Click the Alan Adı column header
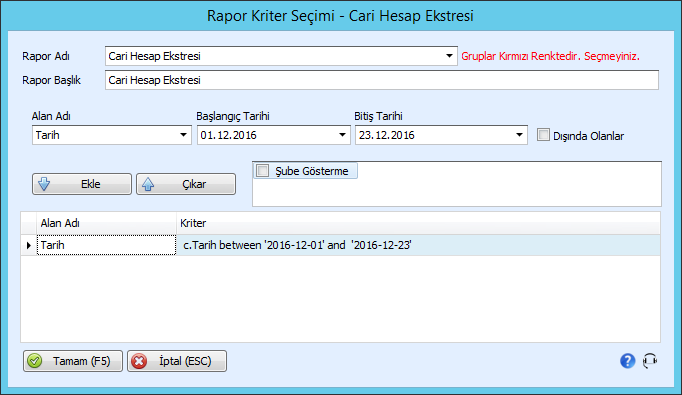This screenshot has width=682, height=395. (107, 223)
